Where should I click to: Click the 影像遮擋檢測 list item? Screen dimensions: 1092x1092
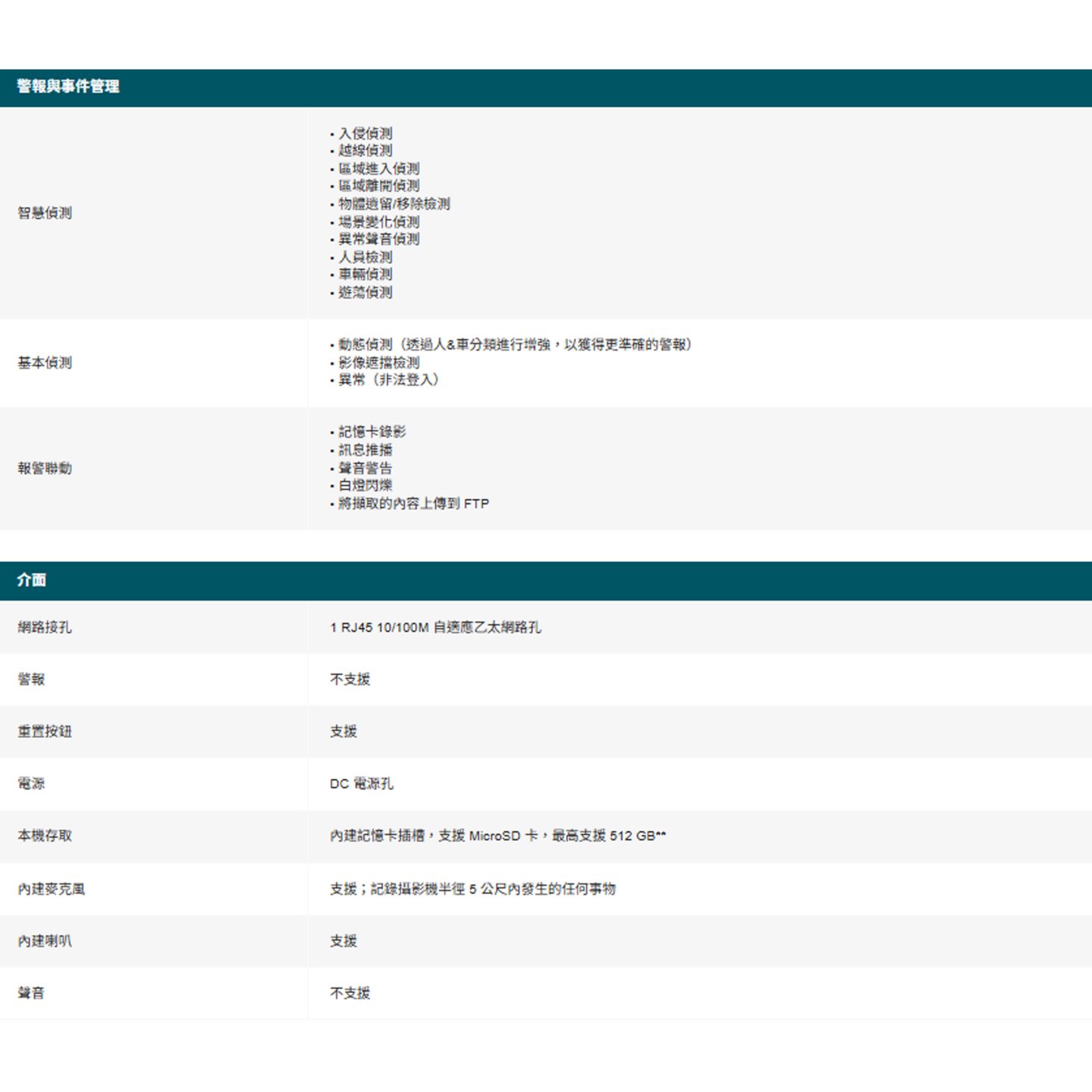tap(378, 363)
